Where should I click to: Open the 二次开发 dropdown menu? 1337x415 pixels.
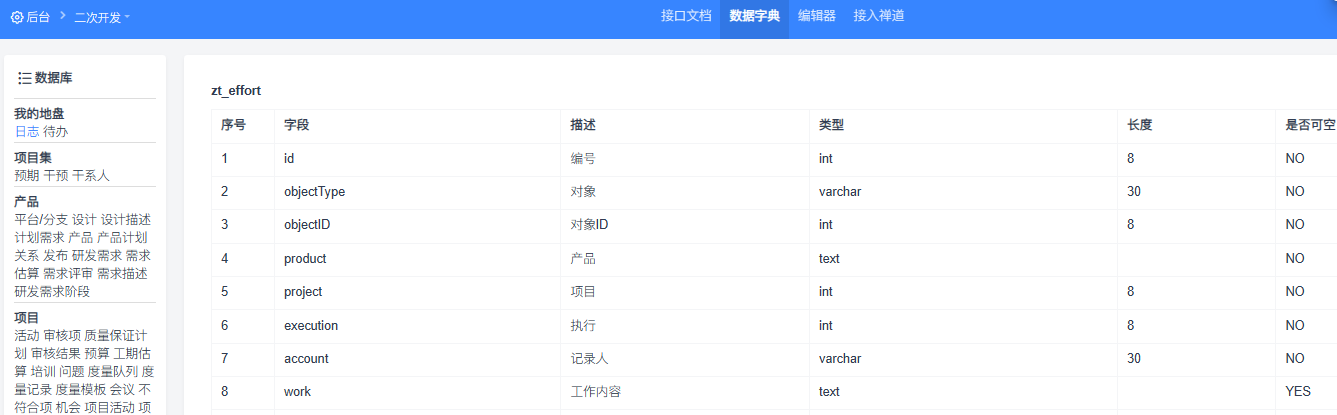pyautogui.click(x=102, y=17)
